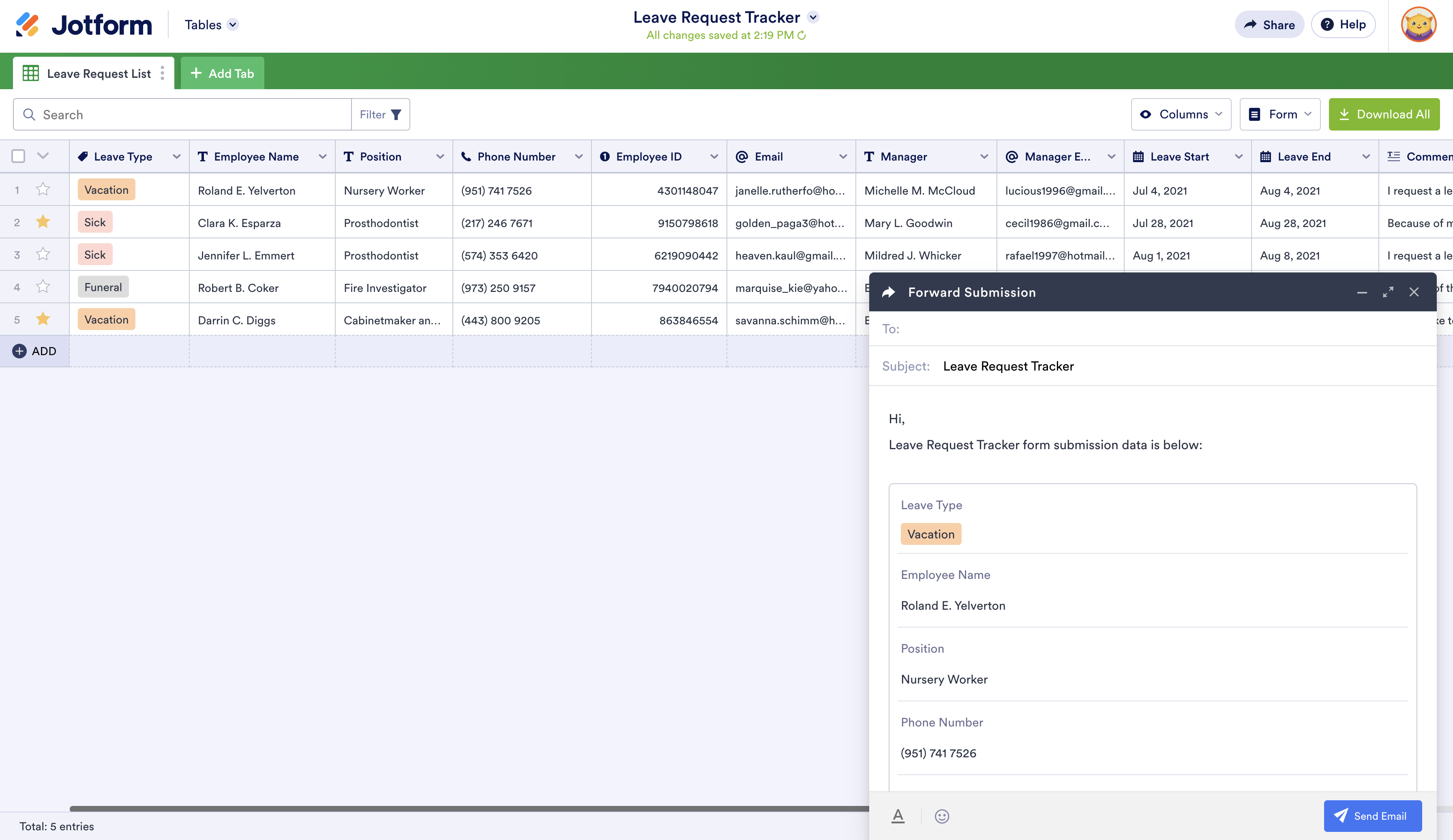Open text formatting icon in email footer
The width and height of the screenshot is (1453, 840).
[x=898, y=816]
